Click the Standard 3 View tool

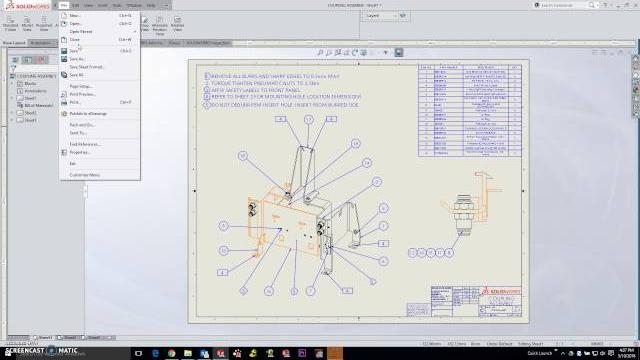pyautogui.click(x=11, y=24)
